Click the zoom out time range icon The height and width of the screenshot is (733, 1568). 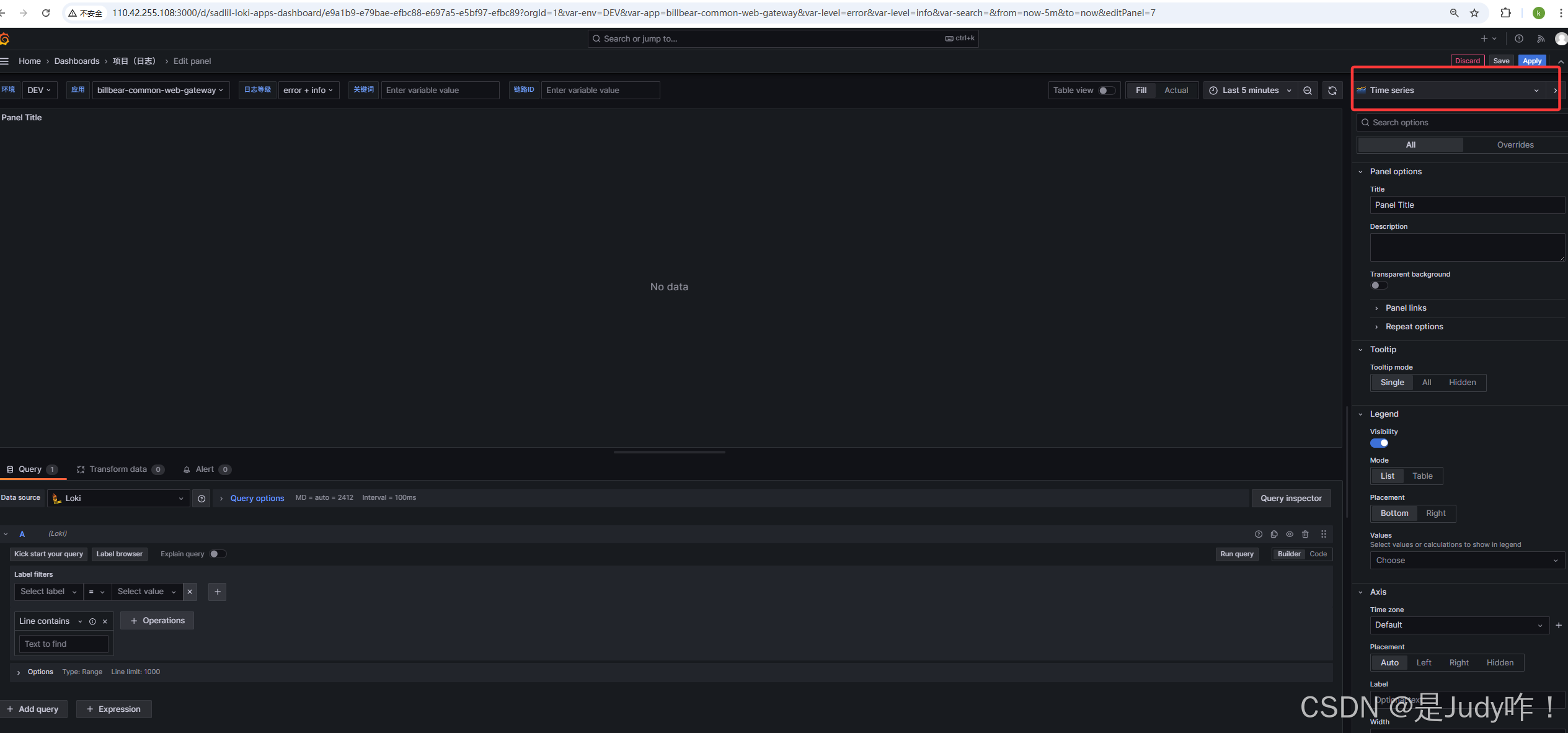(1307, 91)
